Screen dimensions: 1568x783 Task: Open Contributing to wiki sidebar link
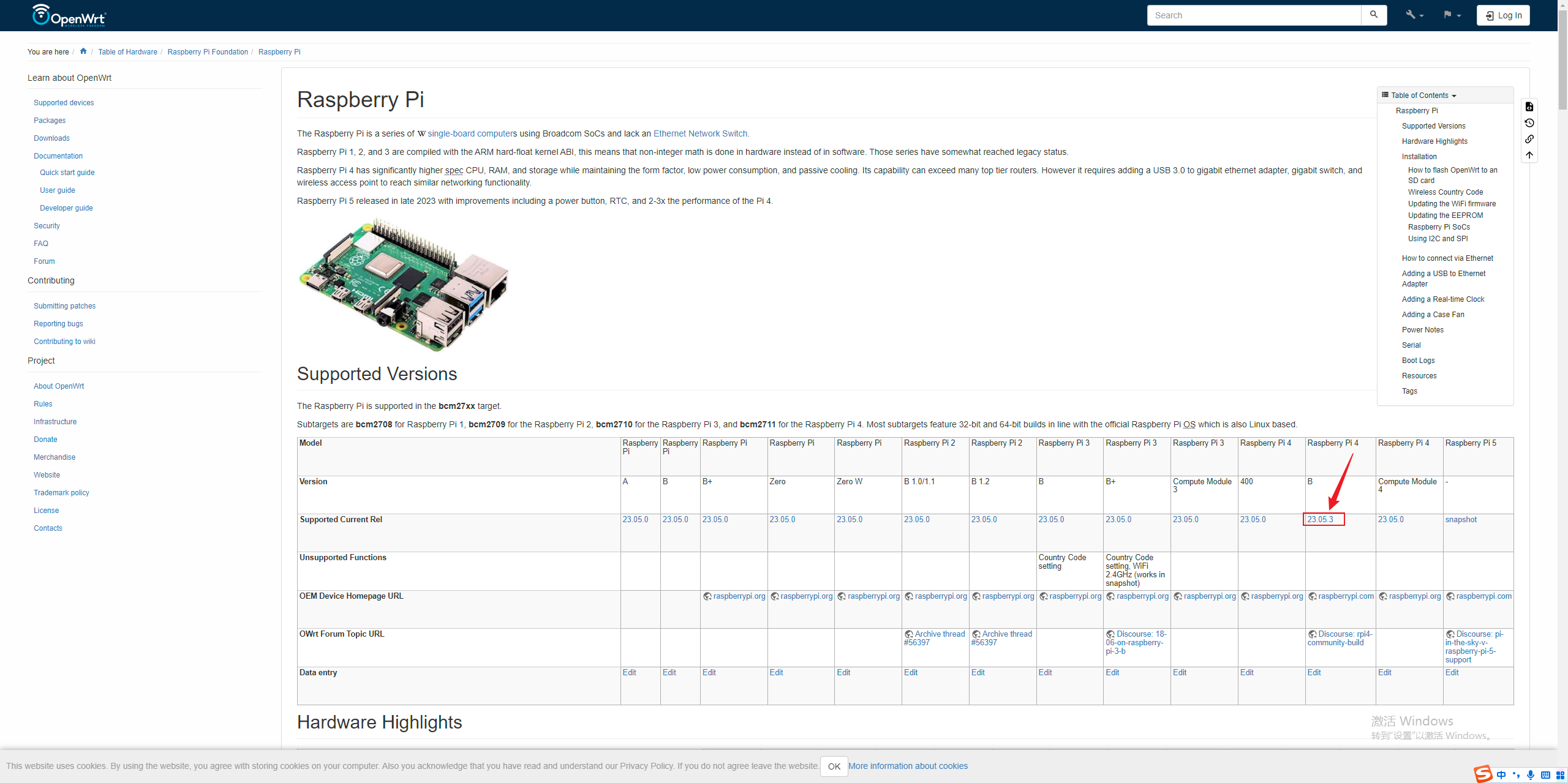tap(64, 342)
